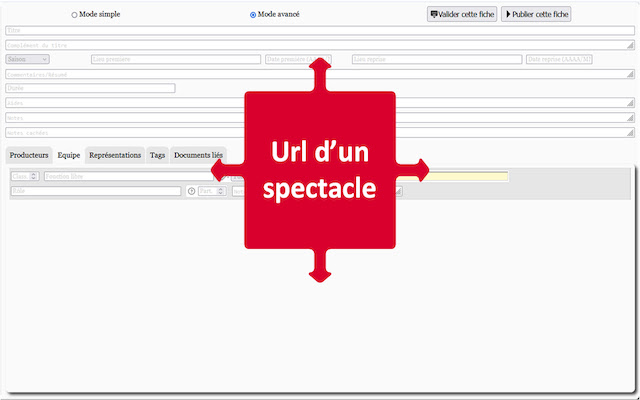Click the Date première input field
This screenshot has height=400, width=640.
coord(298,59)
